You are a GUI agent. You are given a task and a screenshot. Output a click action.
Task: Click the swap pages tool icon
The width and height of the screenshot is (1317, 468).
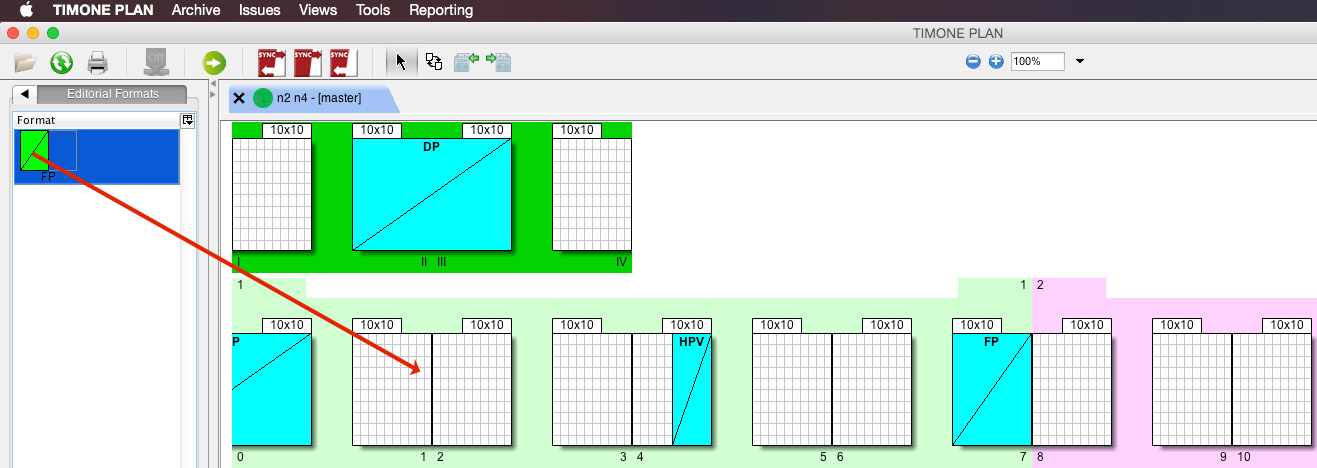434,62
